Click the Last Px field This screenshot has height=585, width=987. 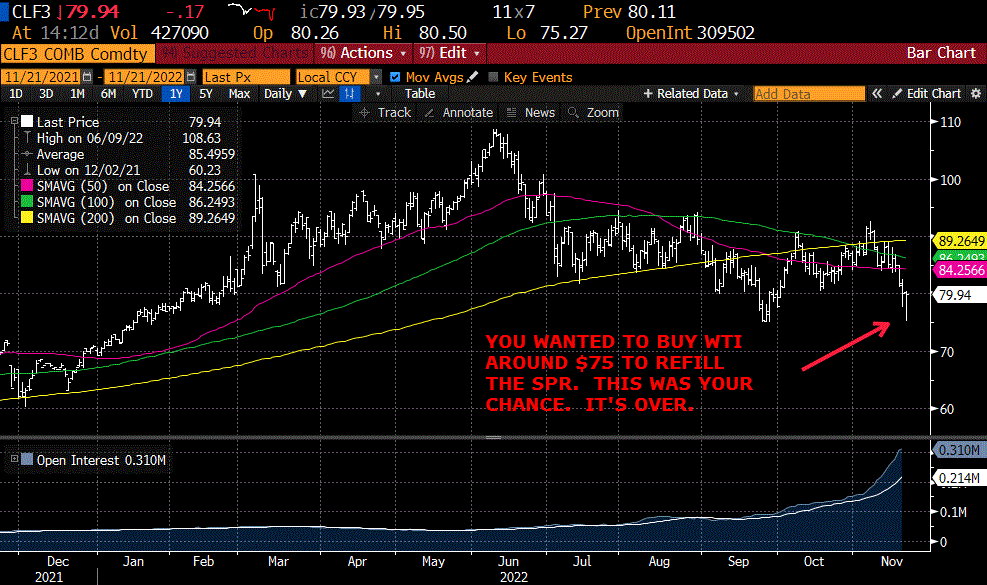[246, 77]
